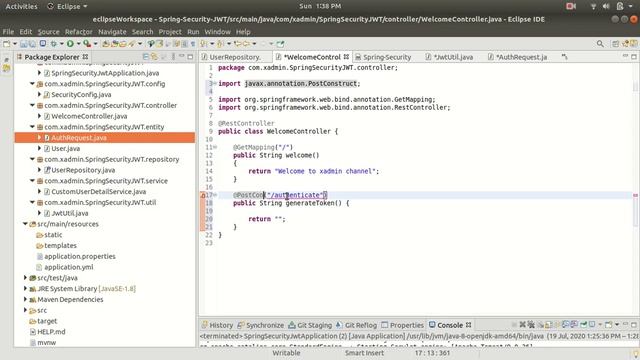Open the show-more-tabs editor overflow list

point(564,57)
